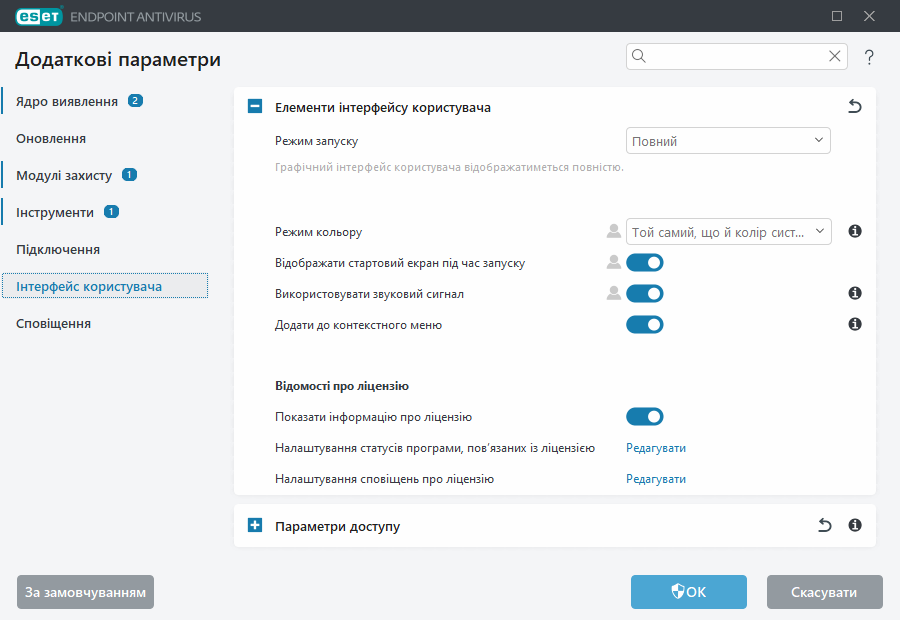Click the 'Графічний інтерфейс користувача відображатиметься повністю' hint text
This screenshot has height=620, width=900.
pyautogui.click(x=449, y=167)
